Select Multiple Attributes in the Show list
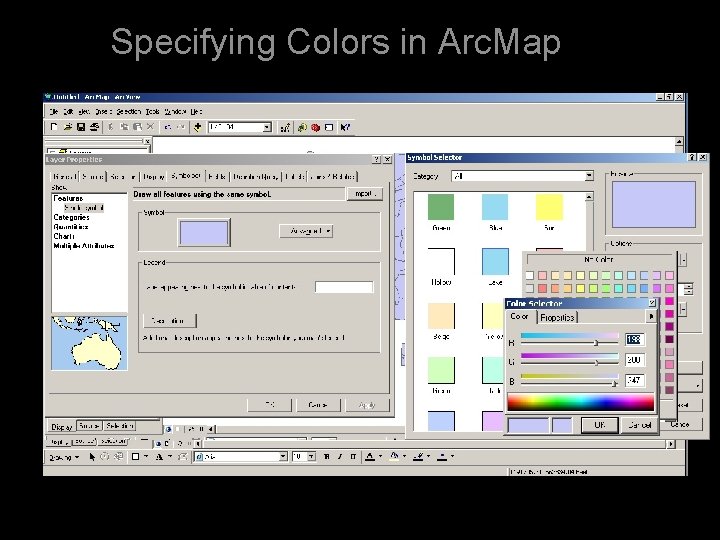This screenshot has height=540, width=720. click(84, 246)
